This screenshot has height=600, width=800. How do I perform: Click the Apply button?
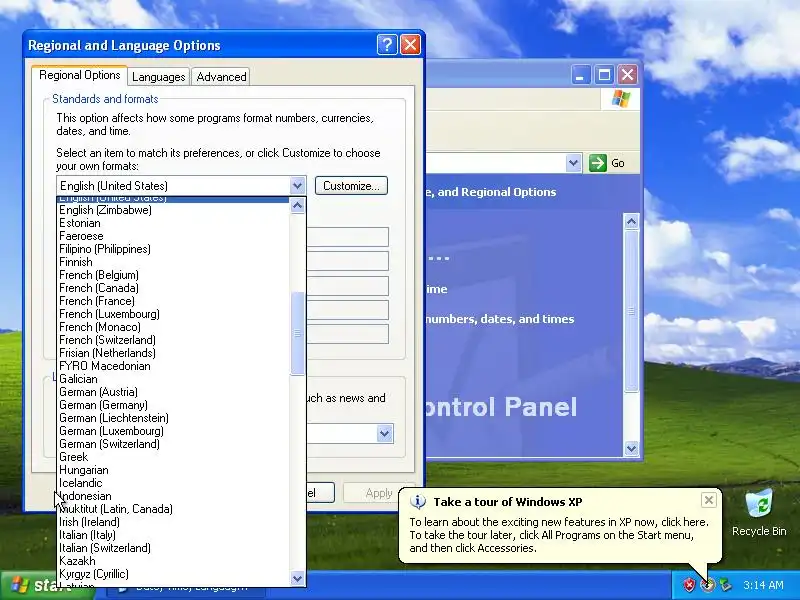click(379, 493)
